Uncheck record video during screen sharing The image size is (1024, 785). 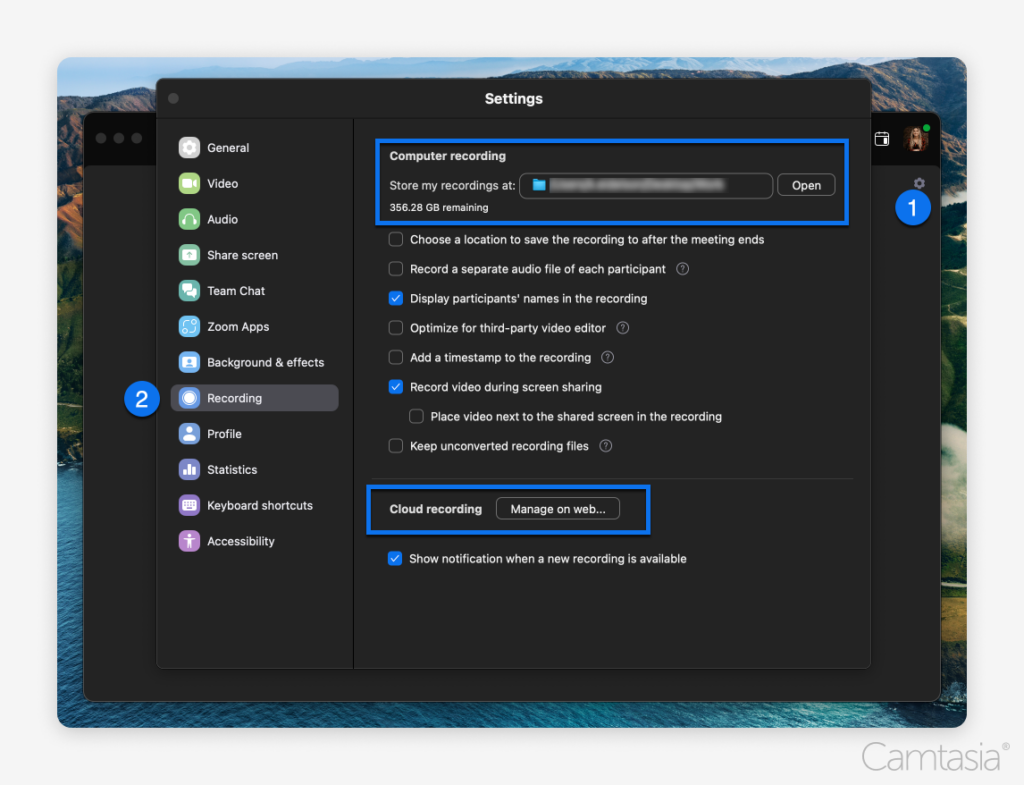pos(396,387)
